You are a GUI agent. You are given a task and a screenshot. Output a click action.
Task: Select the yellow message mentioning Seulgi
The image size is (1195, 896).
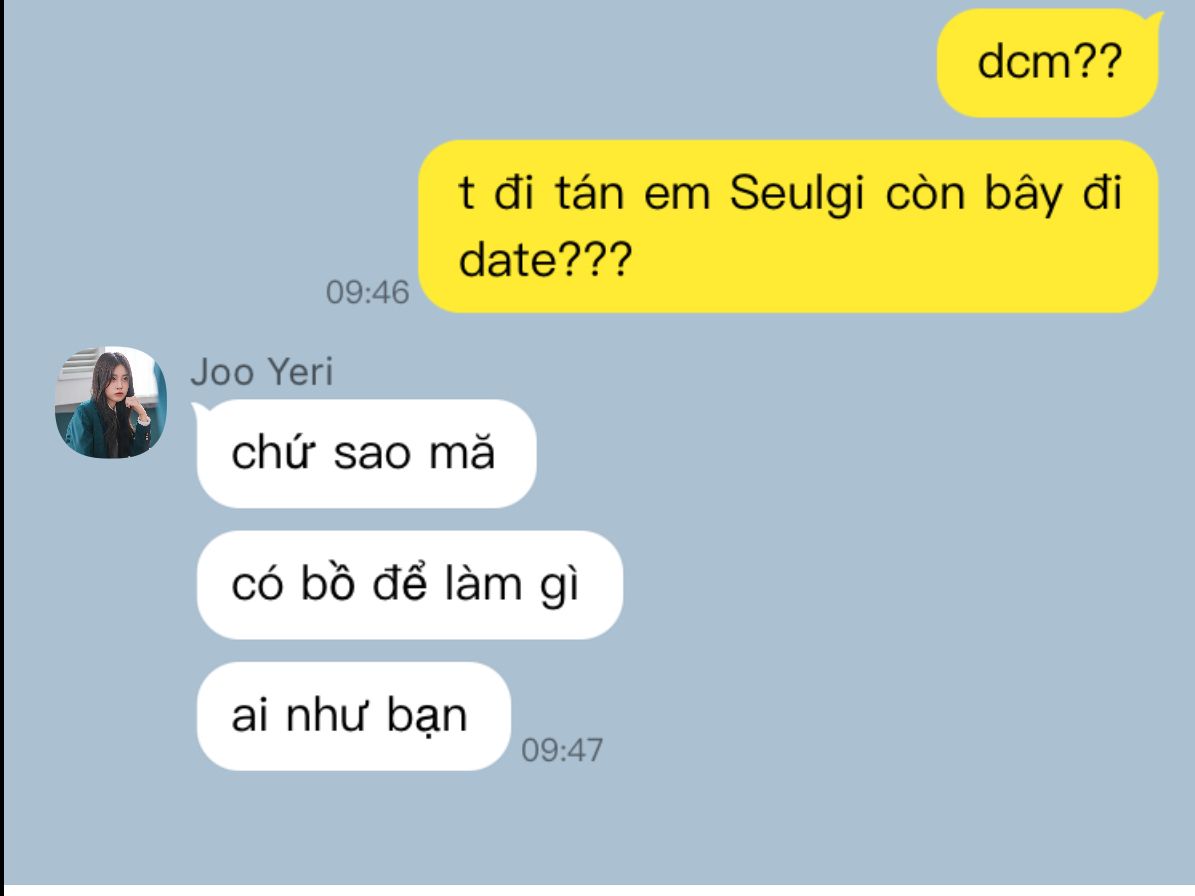click(x=788, y=226)
